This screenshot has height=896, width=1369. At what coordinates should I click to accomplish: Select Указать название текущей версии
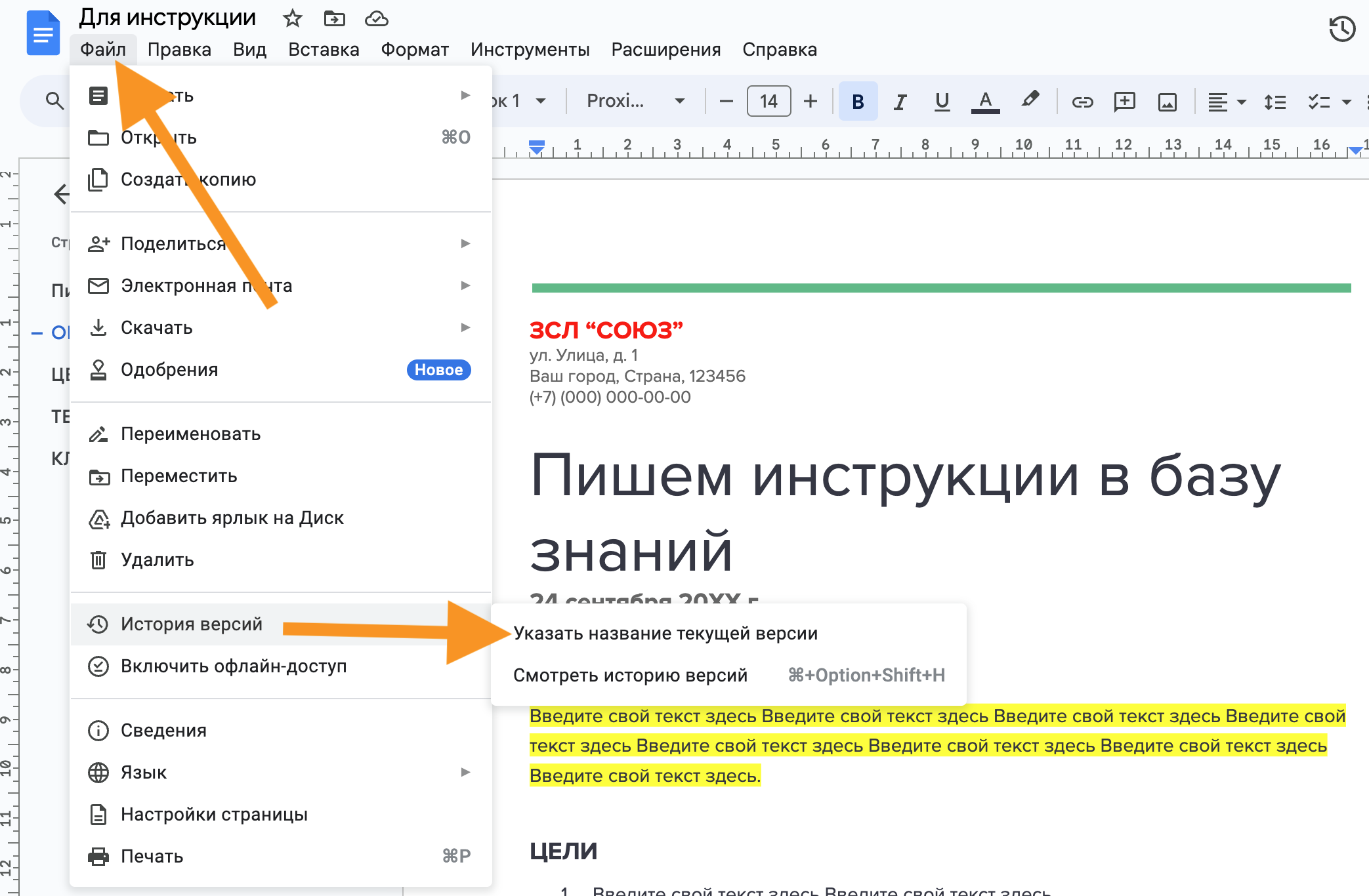point(665,634)
